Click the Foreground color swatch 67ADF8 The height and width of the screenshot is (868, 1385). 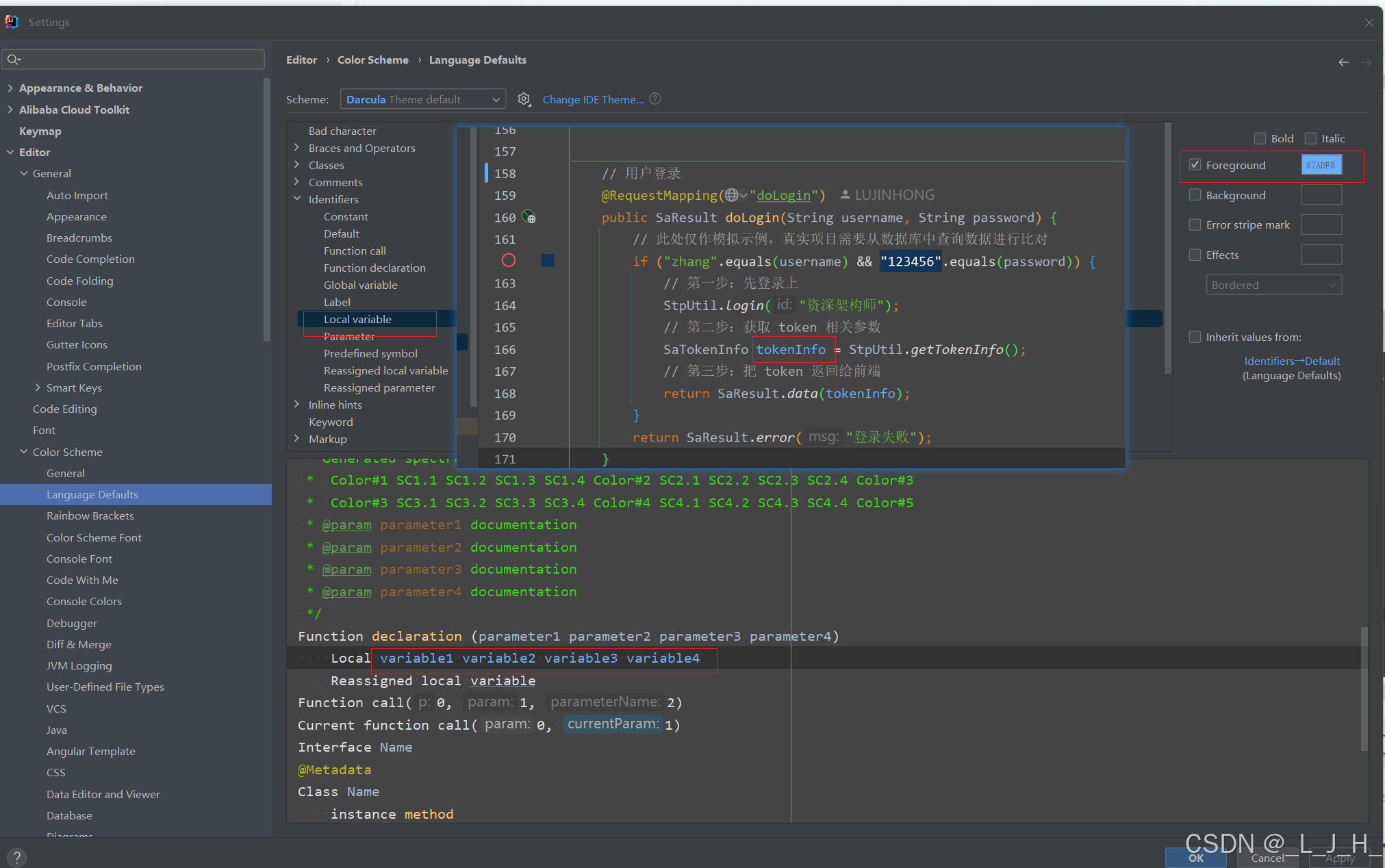tap(1321, 165)
